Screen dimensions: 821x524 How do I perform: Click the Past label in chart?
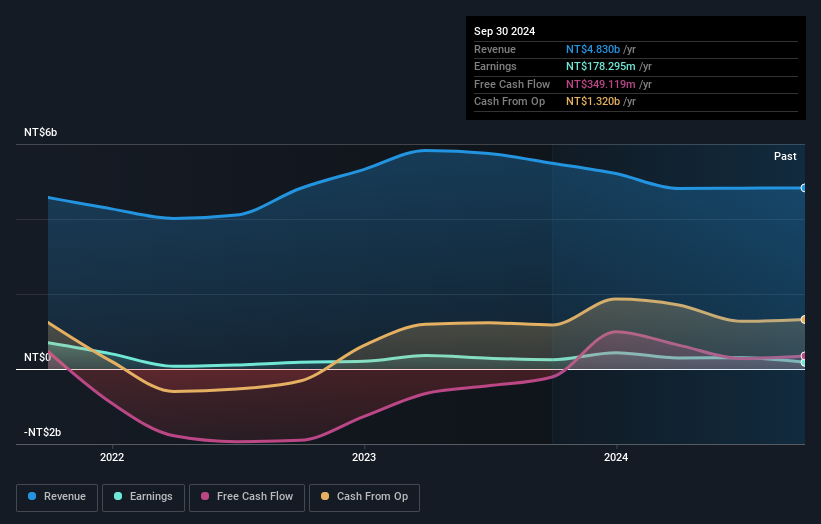pyautogui.click(x=785, y=156)
